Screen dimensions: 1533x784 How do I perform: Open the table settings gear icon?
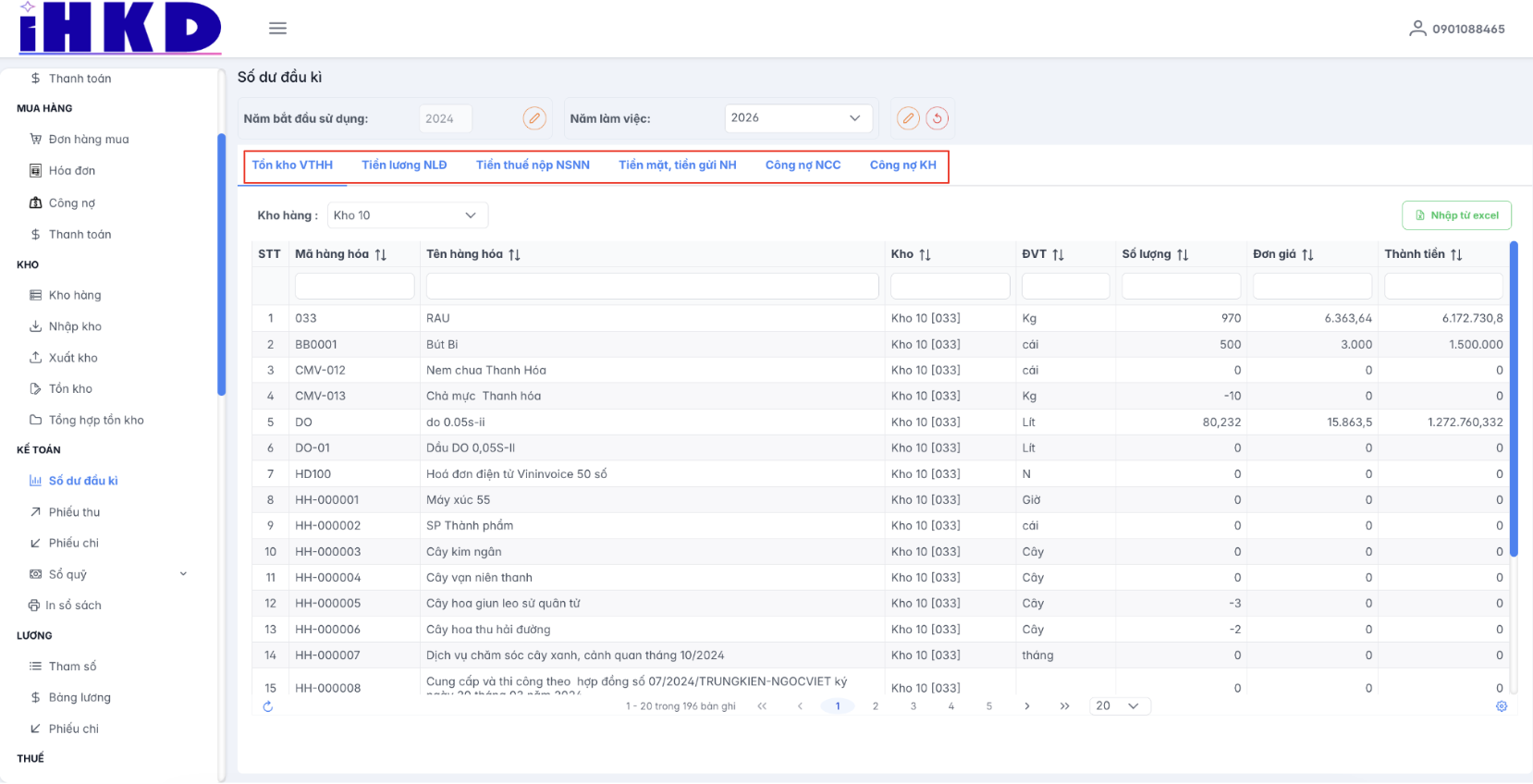[x=1502, y=706]
